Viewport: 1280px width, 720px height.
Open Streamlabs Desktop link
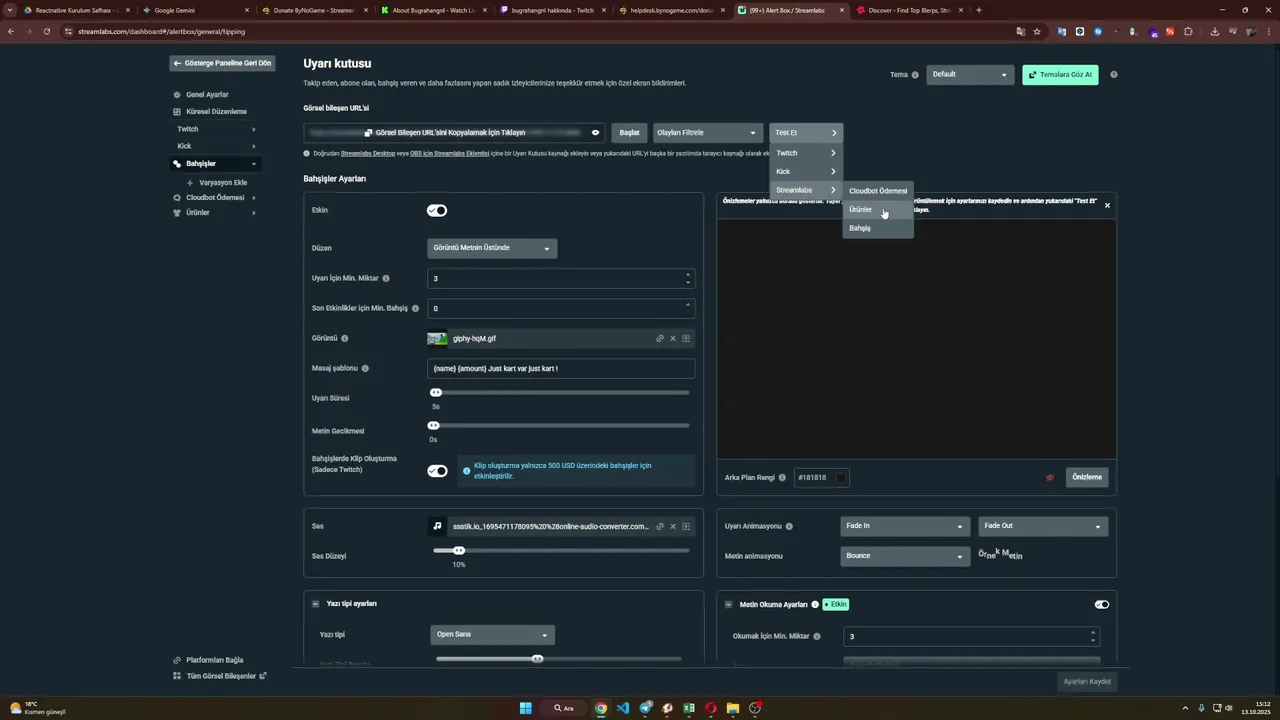(x=368, y=154)
